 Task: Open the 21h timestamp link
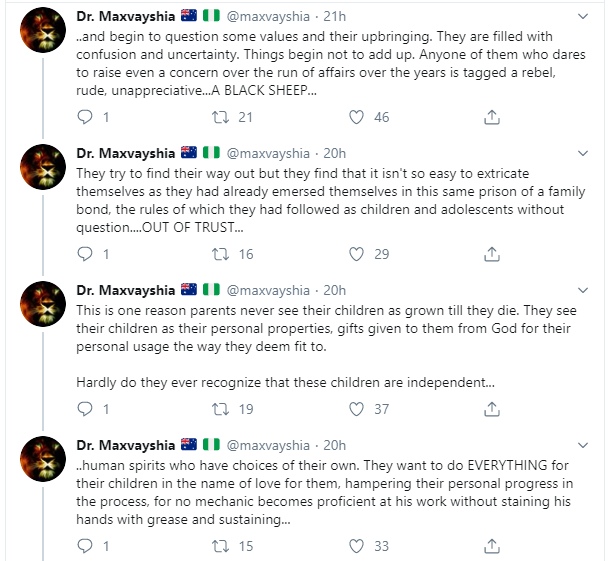pos(334,17)
